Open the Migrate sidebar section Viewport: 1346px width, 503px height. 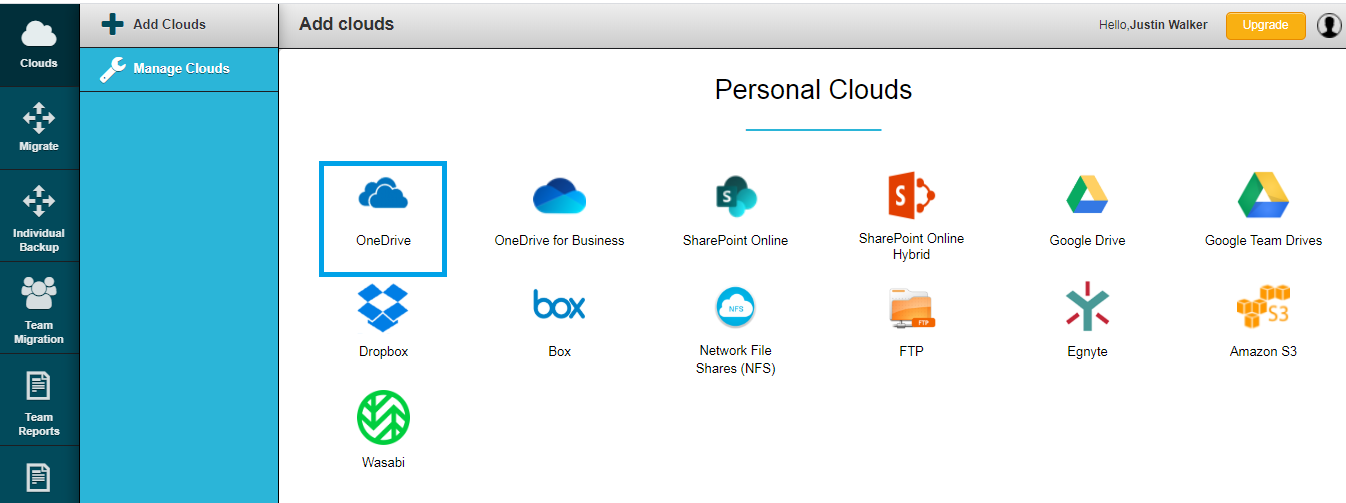click(39, 127)
